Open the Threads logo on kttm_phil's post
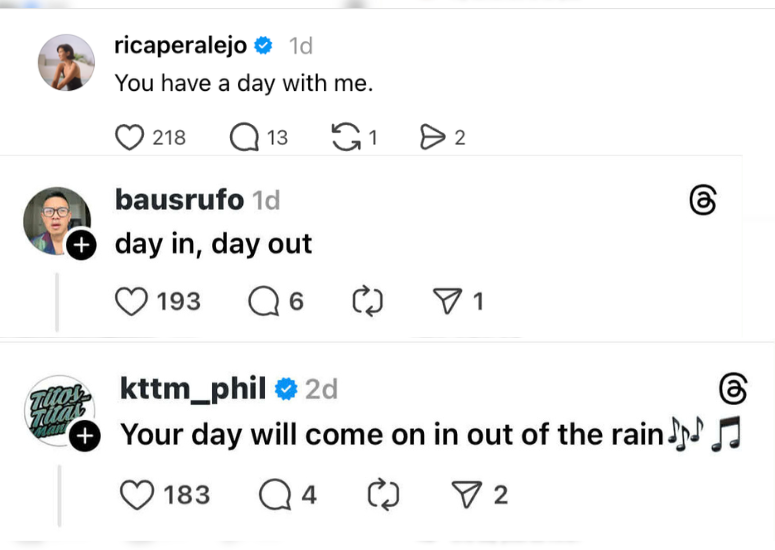The width and height of the screenshot is (775, 550). tap(732, 388)
